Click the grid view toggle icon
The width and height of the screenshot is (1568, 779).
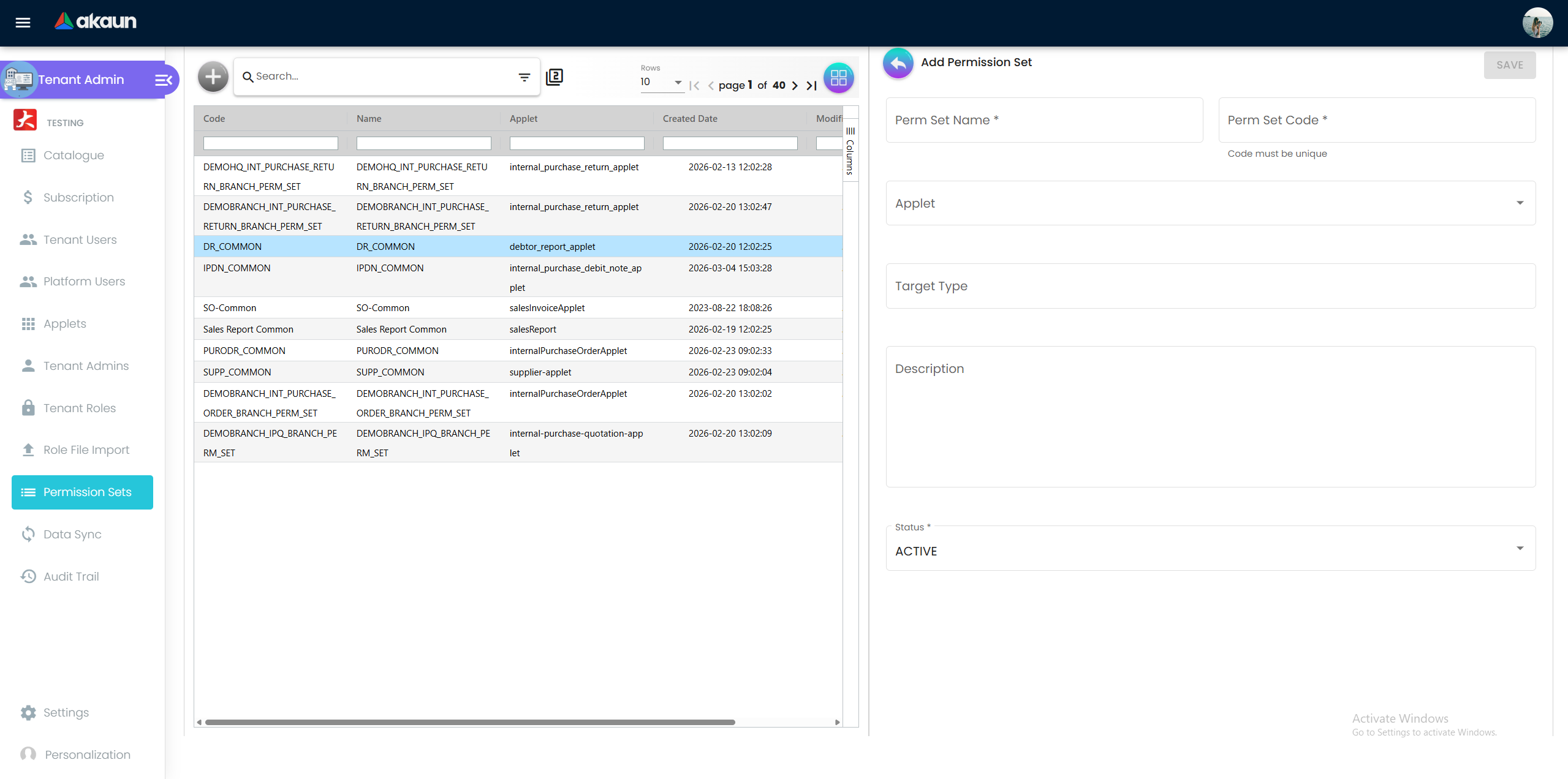pyautogui.click(x=838, y=78)
